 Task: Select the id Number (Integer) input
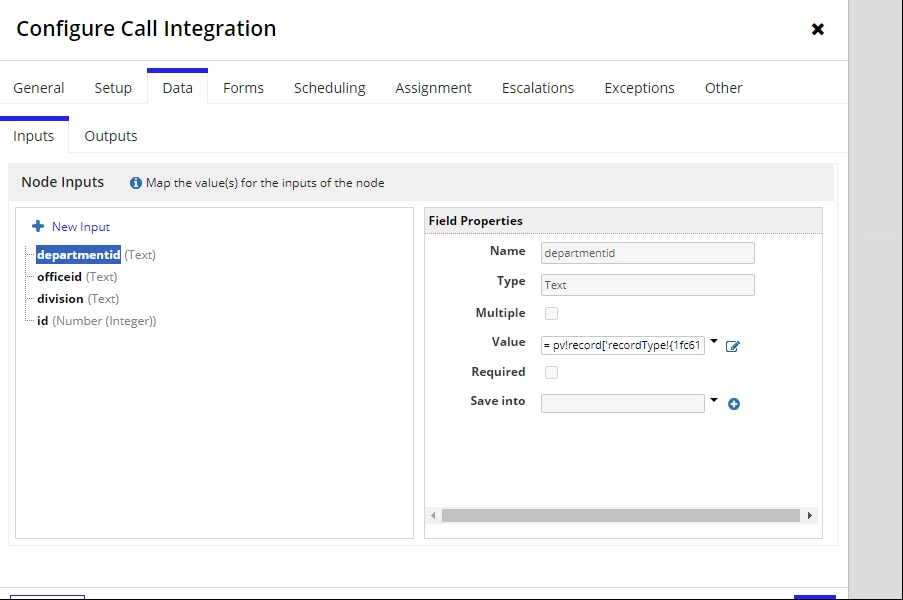(96, 321)
